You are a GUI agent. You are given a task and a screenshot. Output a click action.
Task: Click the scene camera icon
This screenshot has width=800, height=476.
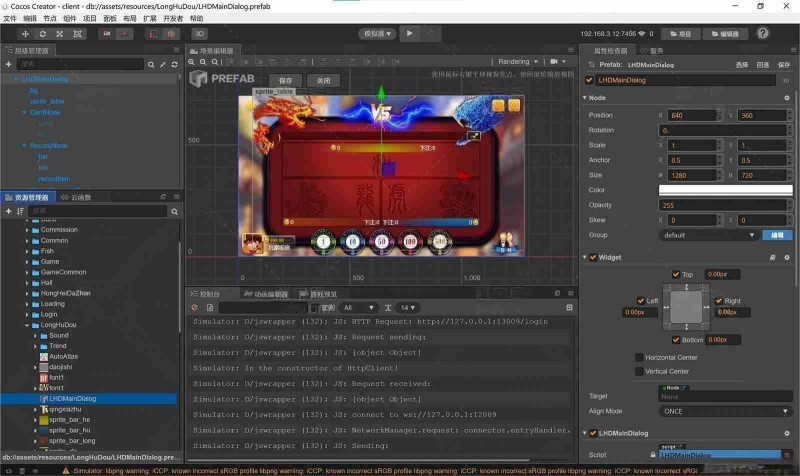(x=554, y=61)
